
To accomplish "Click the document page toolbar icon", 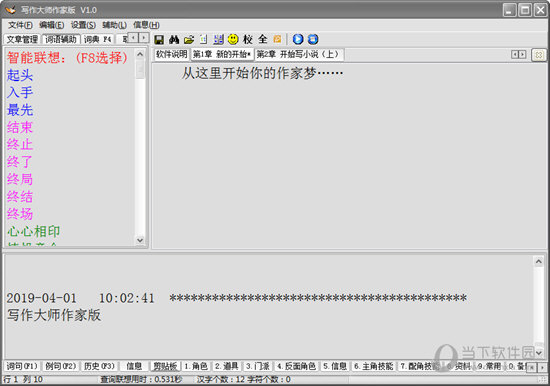I will coord(203,39).
